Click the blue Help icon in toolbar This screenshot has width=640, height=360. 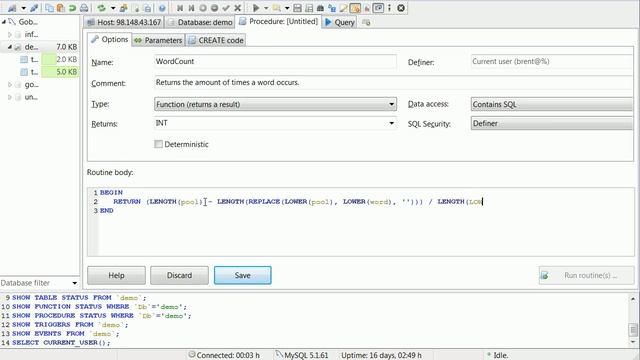pyautogui.click(x=162, y=8)
